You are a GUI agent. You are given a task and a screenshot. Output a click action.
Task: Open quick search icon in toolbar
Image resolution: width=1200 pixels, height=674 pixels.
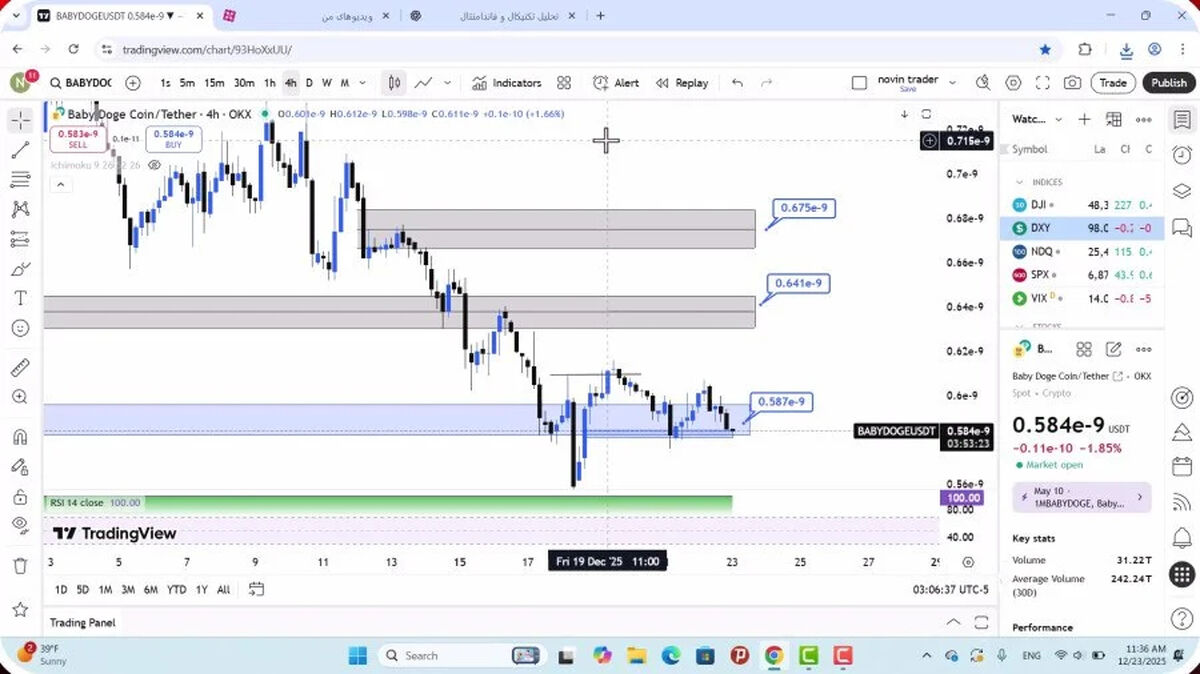pos(983,83)
